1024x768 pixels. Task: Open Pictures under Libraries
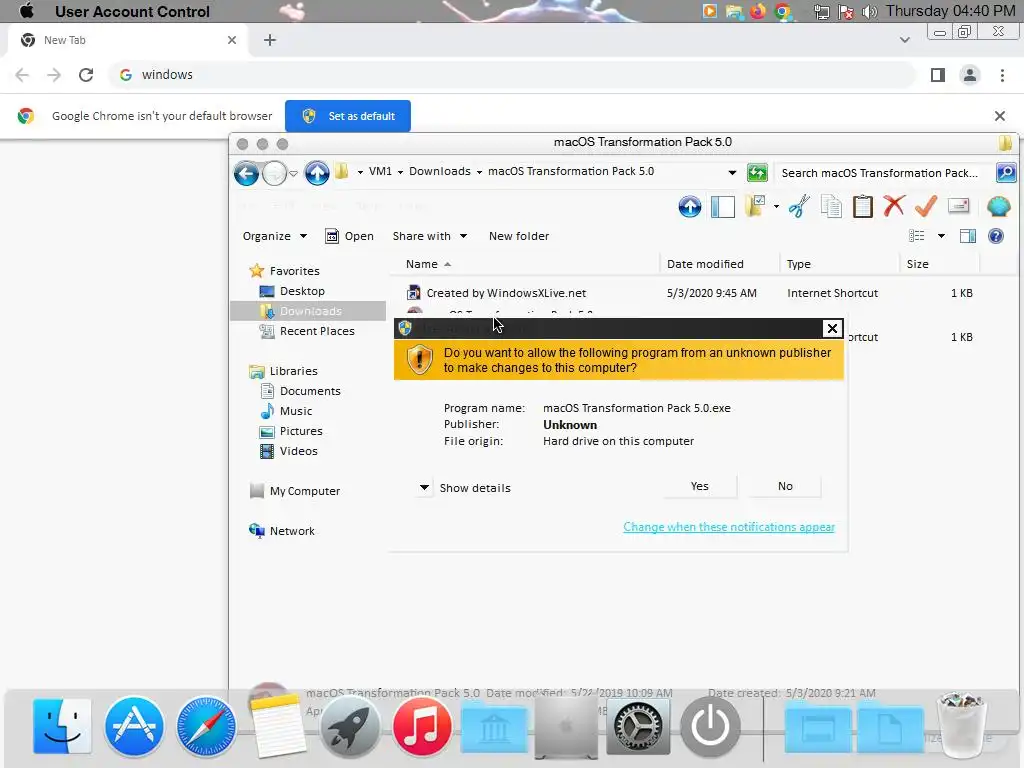(x=300, y=431)
